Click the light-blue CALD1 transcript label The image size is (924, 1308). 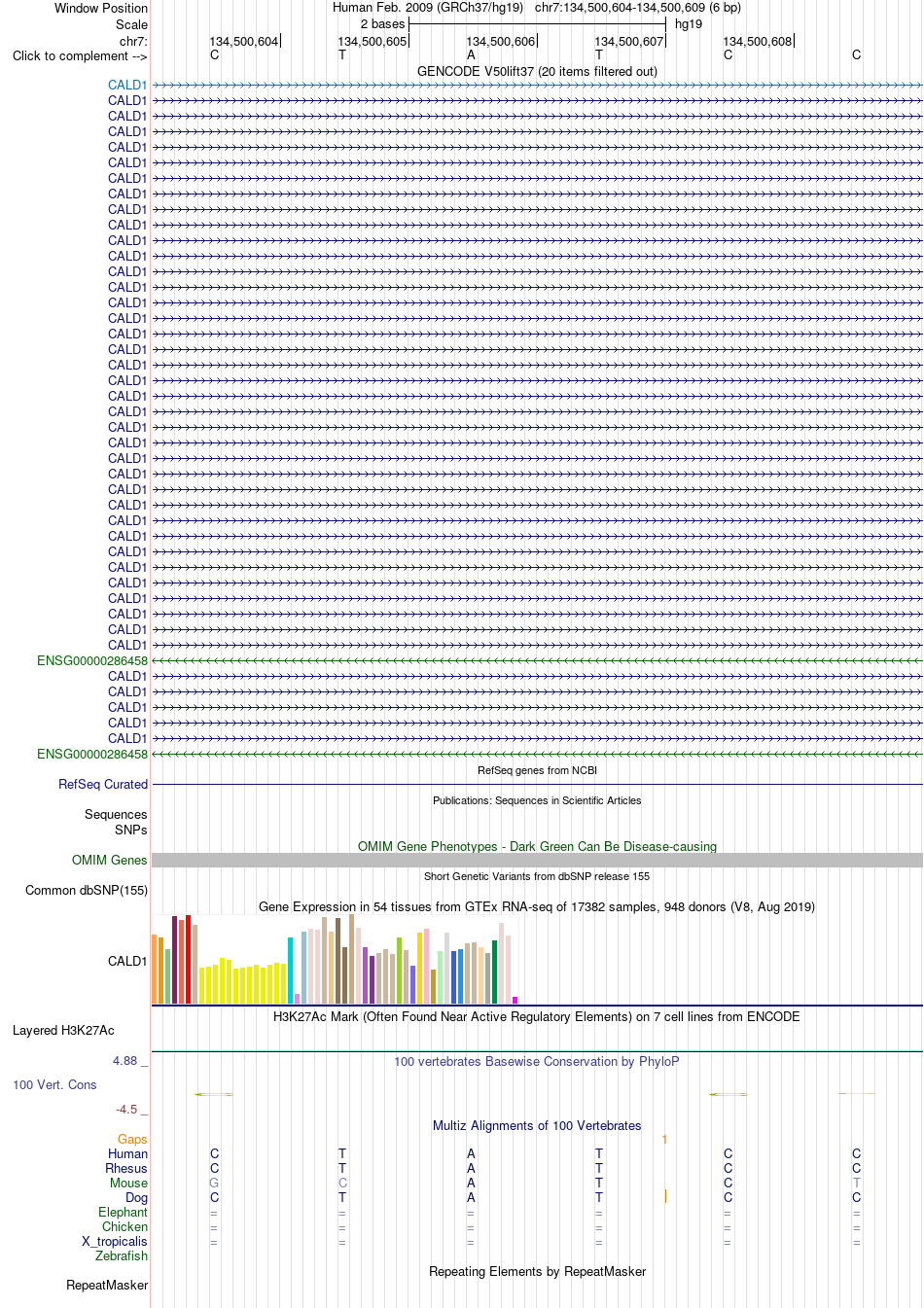coord(127,86)
